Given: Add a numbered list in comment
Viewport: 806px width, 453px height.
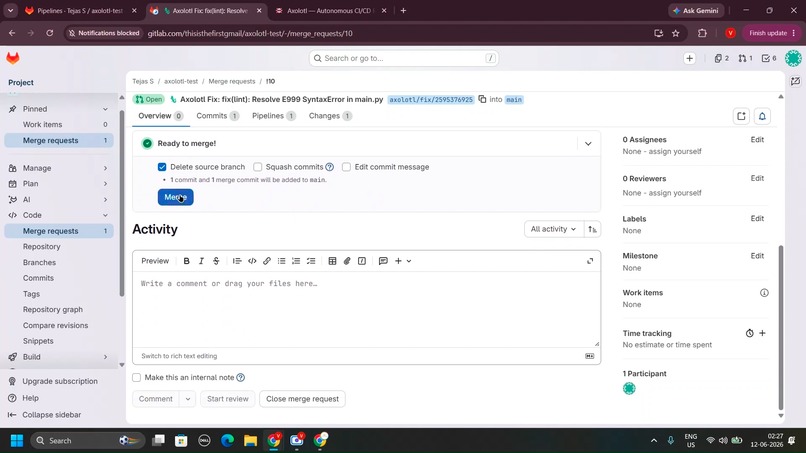Looking at the screenshot, I should (x=296, y=261).
